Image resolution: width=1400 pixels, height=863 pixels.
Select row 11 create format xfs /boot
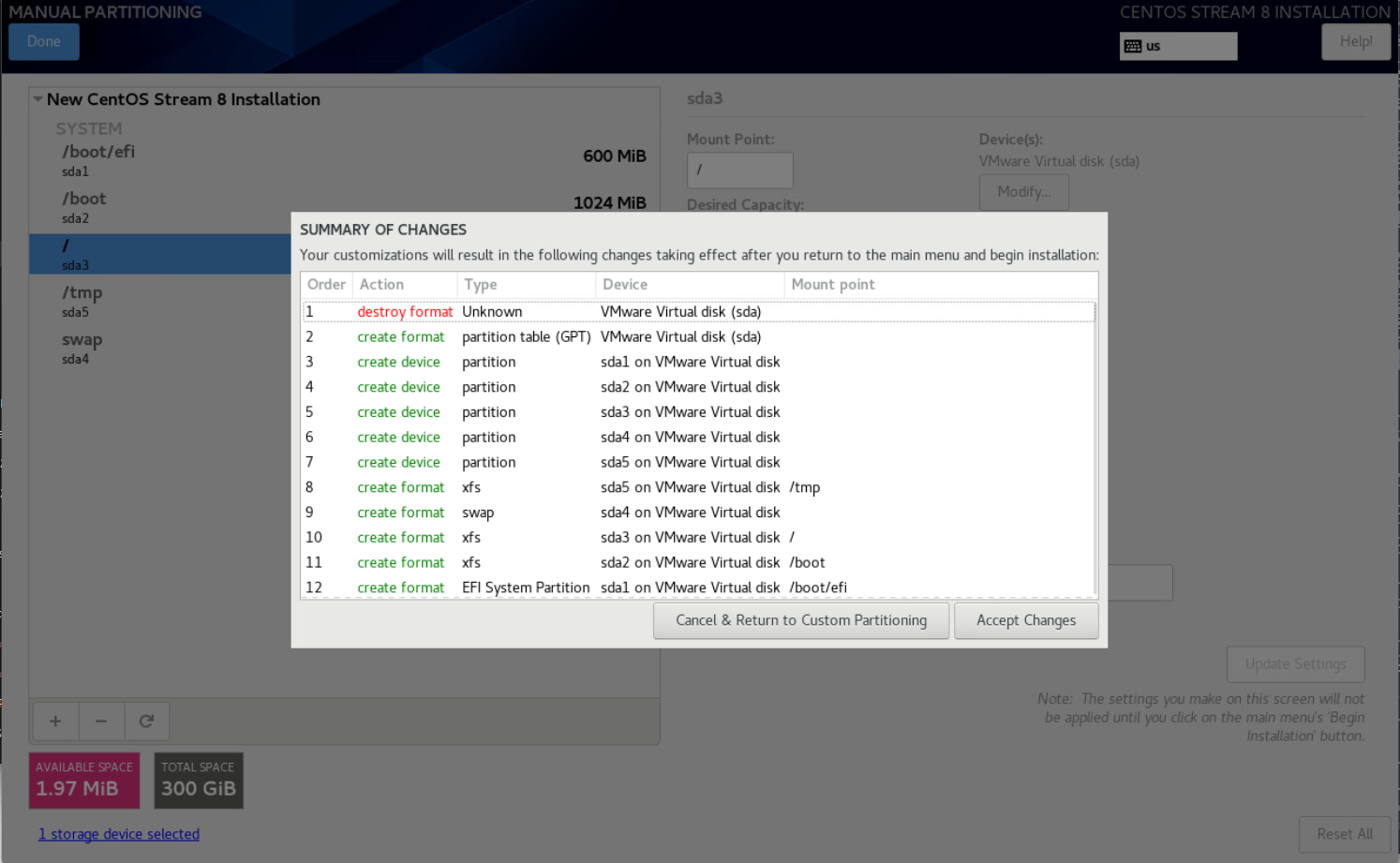(x=699, y=563)
